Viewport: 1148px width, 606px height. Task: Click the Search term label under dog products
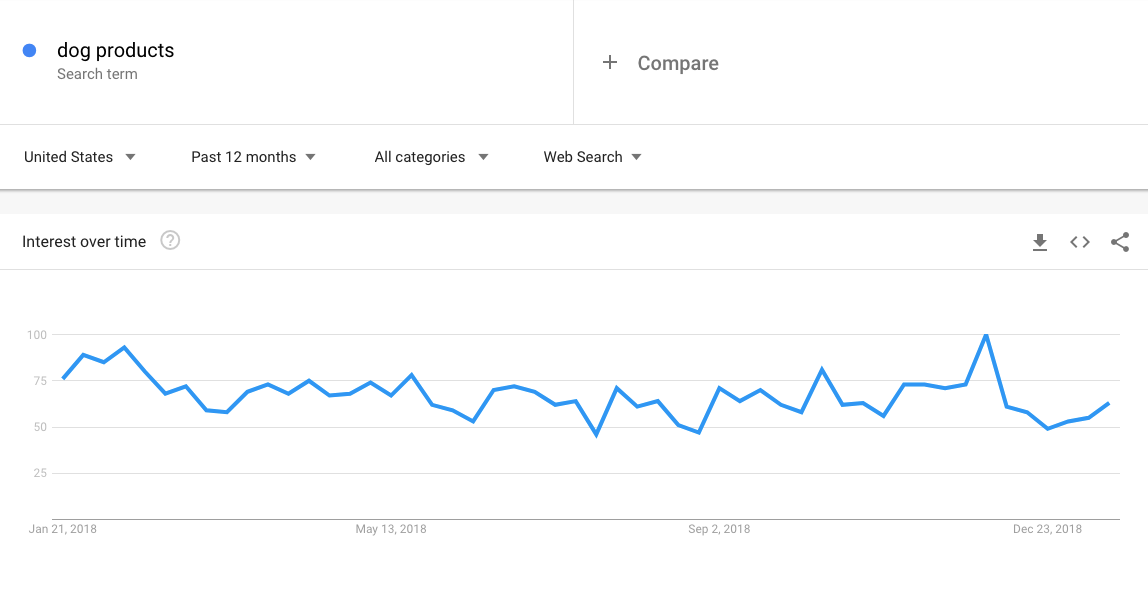(x=97, y=74)
